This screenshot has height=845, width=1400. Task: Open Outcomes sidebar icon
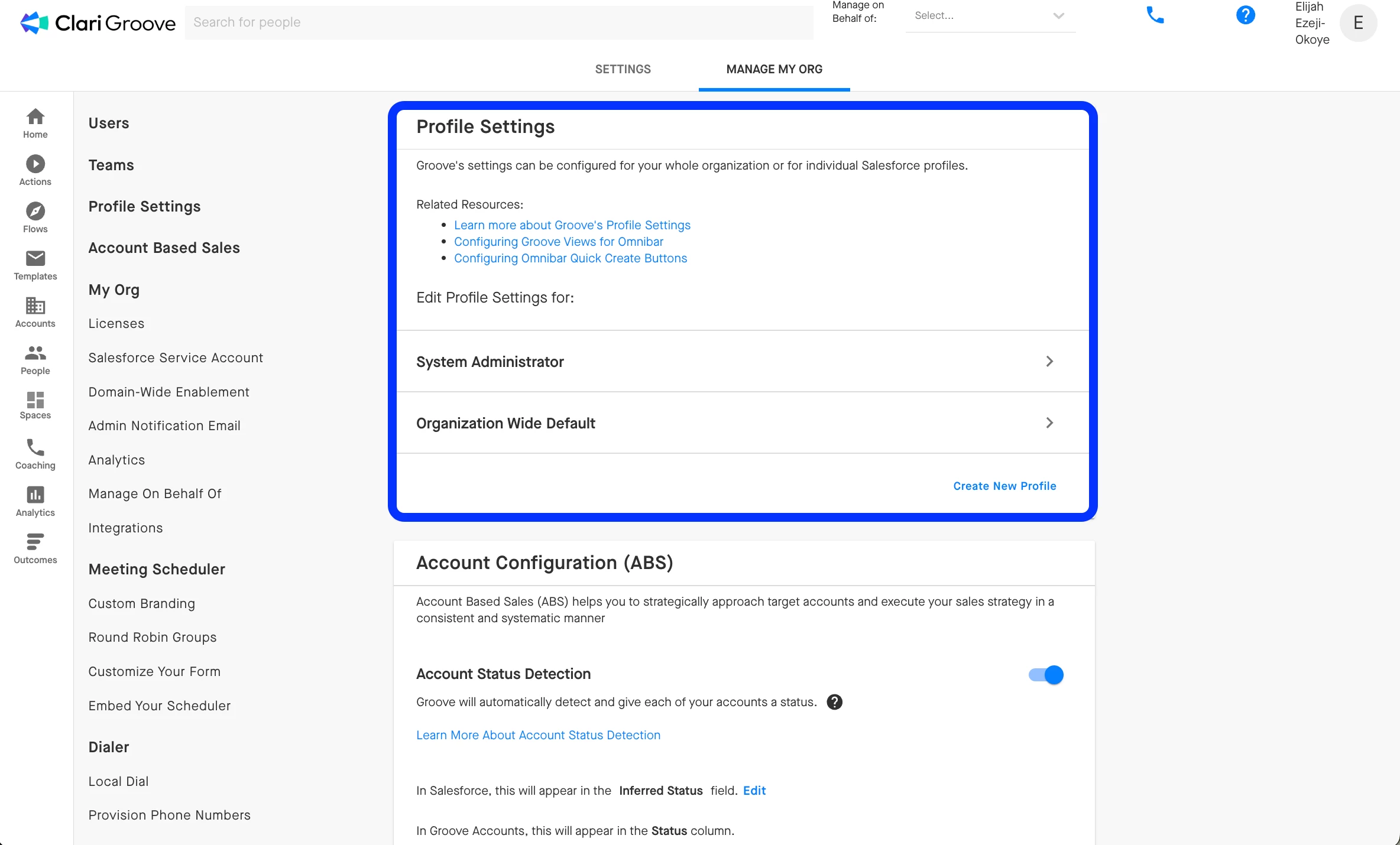pyautogui.click(x=35, y=548)
